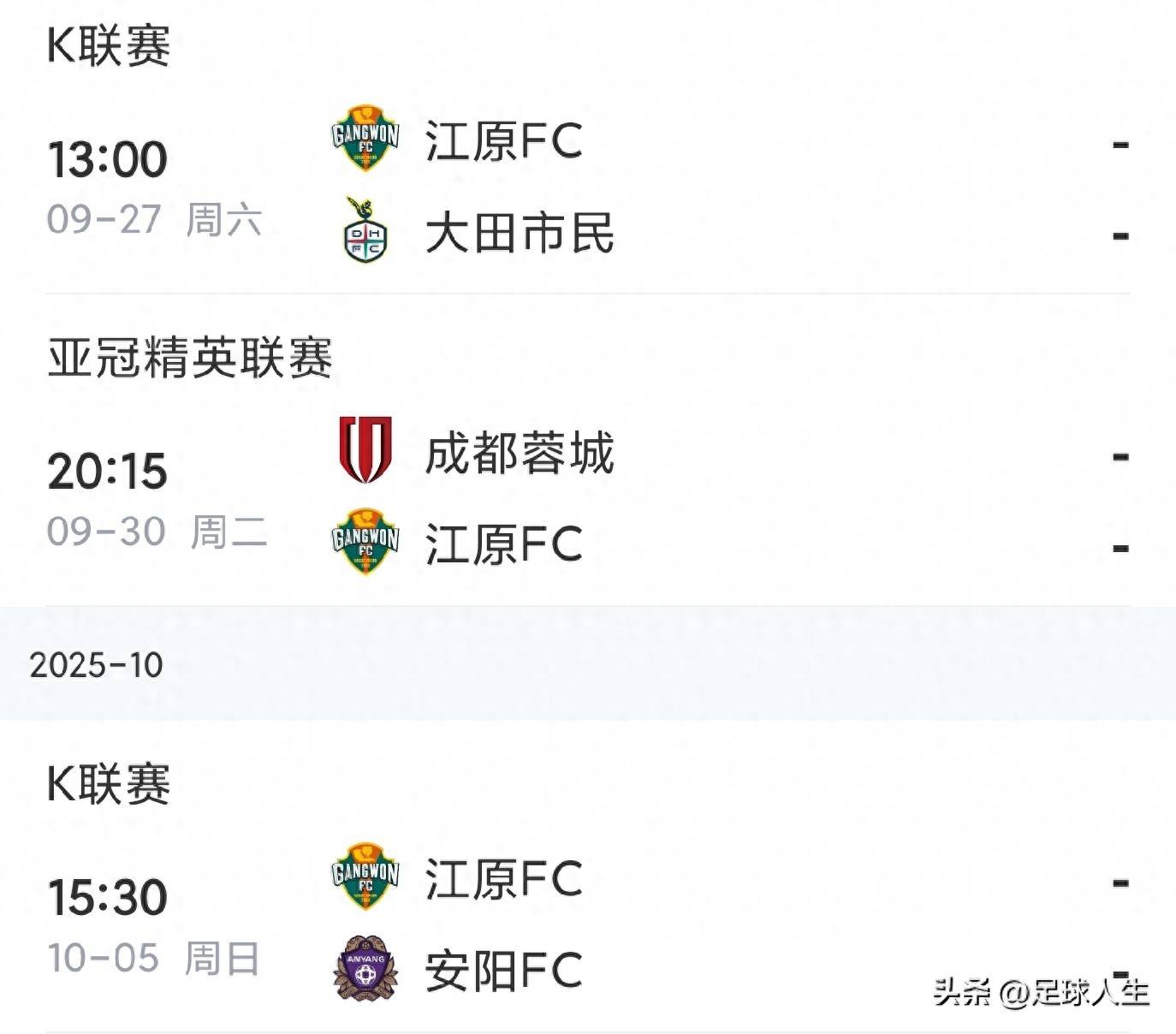Select 江原FC in the 10-05 match

pyautogui.click(x=504, y=879)
